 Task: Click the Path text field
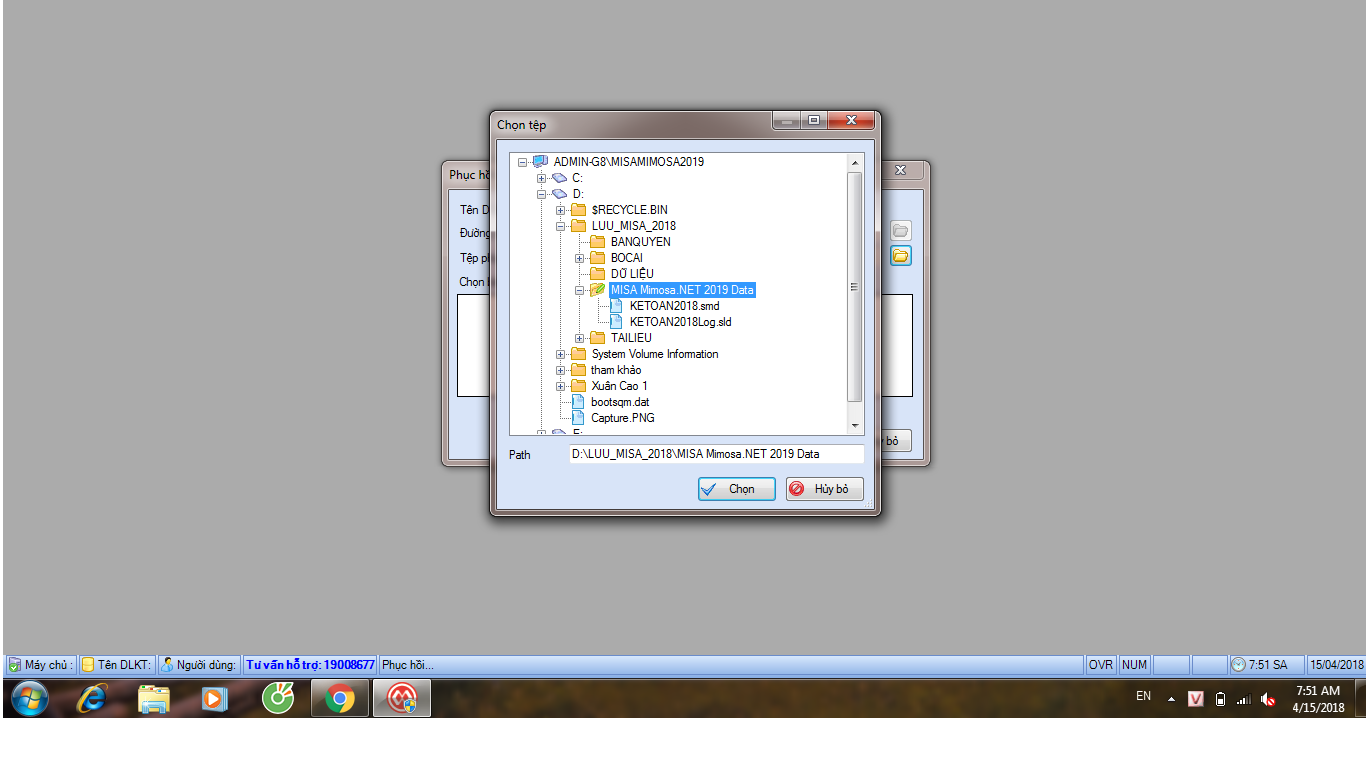click(x=716, y=454)
